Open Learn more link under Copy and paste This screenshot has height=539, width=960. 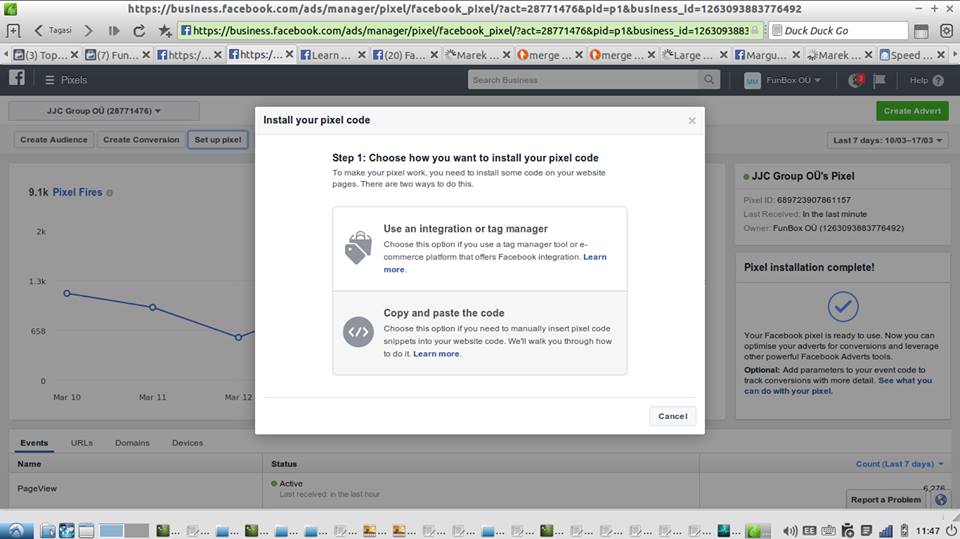(436, 353)
